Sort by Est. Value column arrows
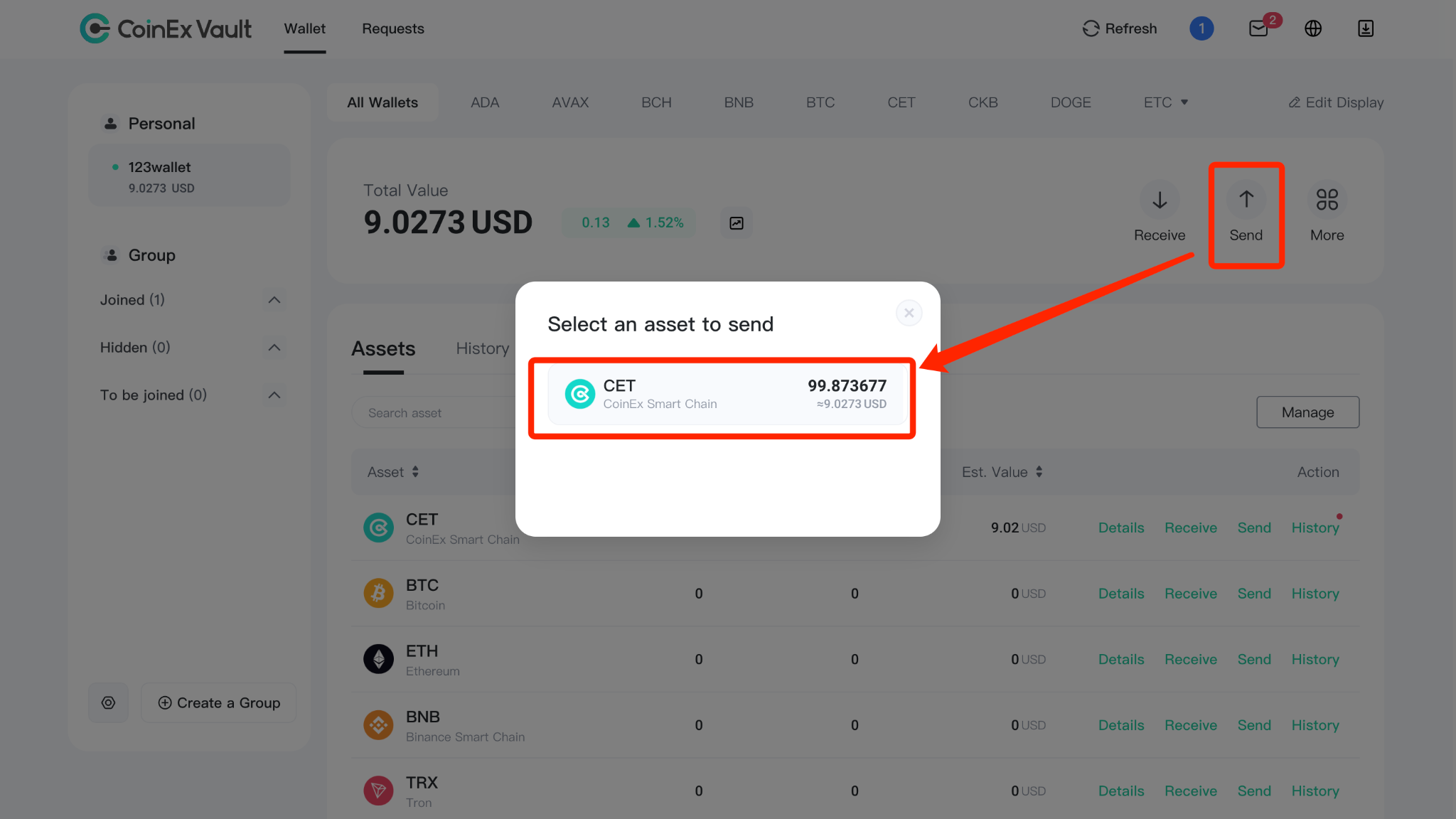The width and height of the screenshot is (1456, 819). pos(1039,472)
